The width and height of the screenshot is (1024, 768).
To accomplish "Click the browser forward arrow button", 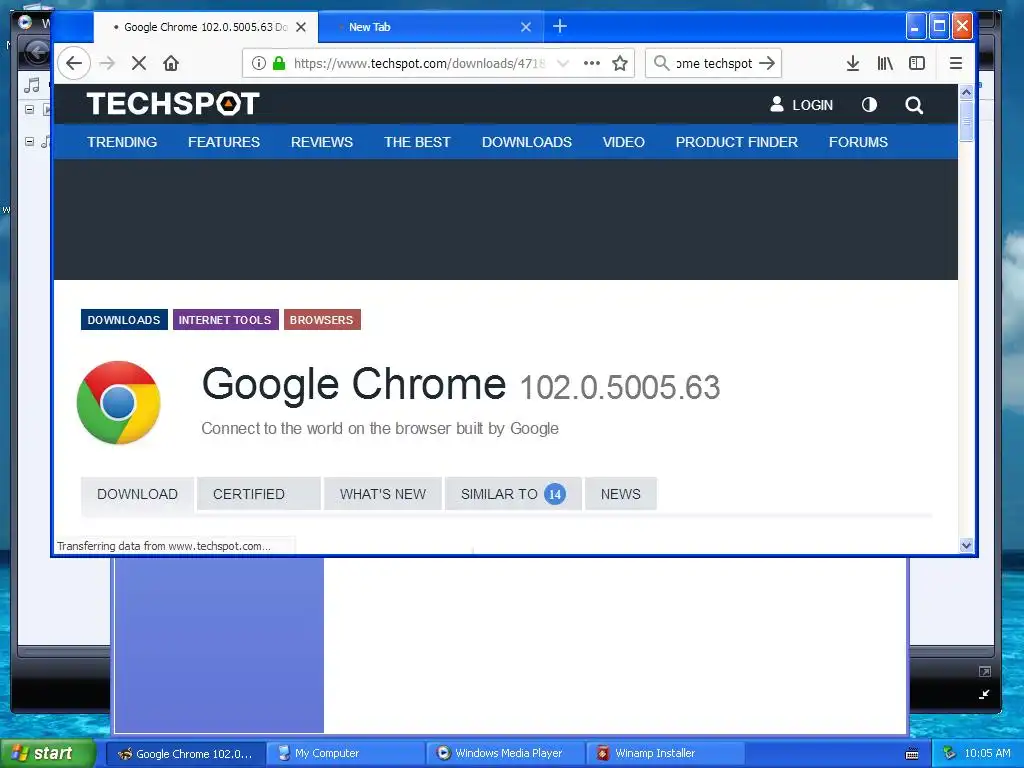I will 107,63.
